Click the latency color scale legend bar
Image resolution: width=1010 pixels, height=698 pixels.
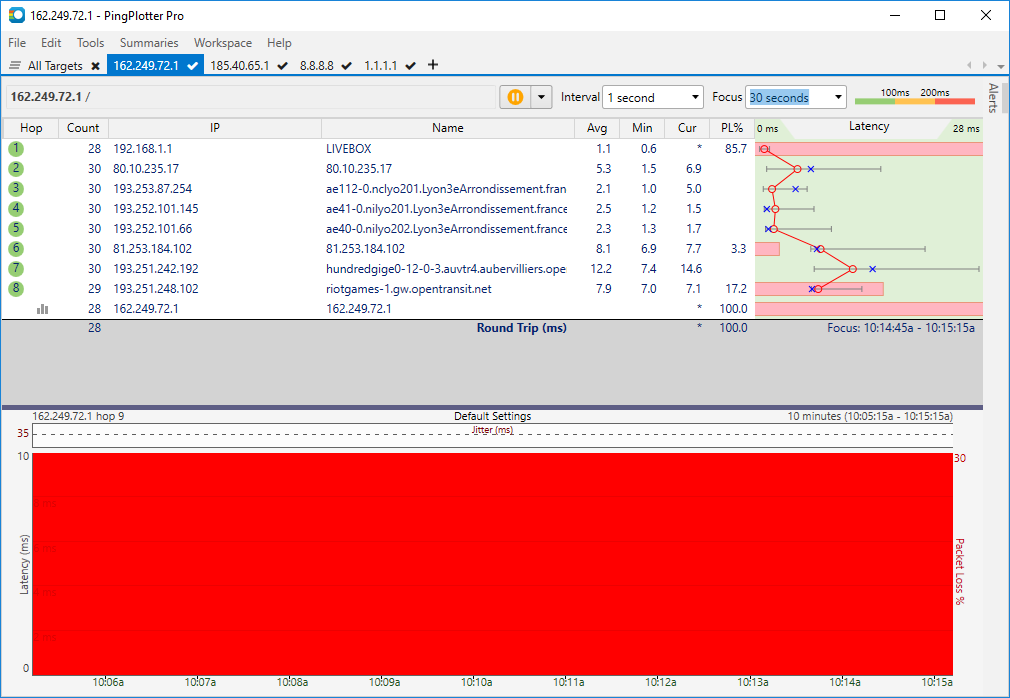pyautogui.click(x=914, y=100)
